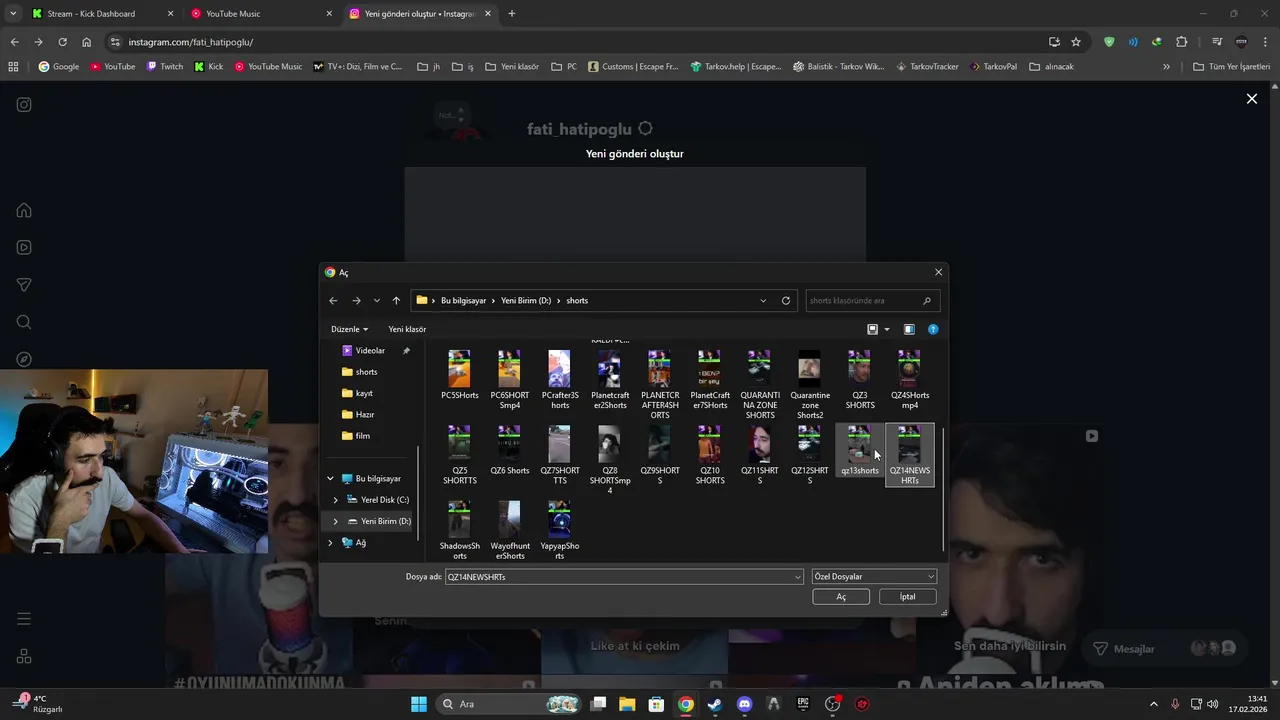The height and width of the screenshot is (720, 1280).
Task: Open recent locations chevron in file dialog
Action: [x=376, y=300]
